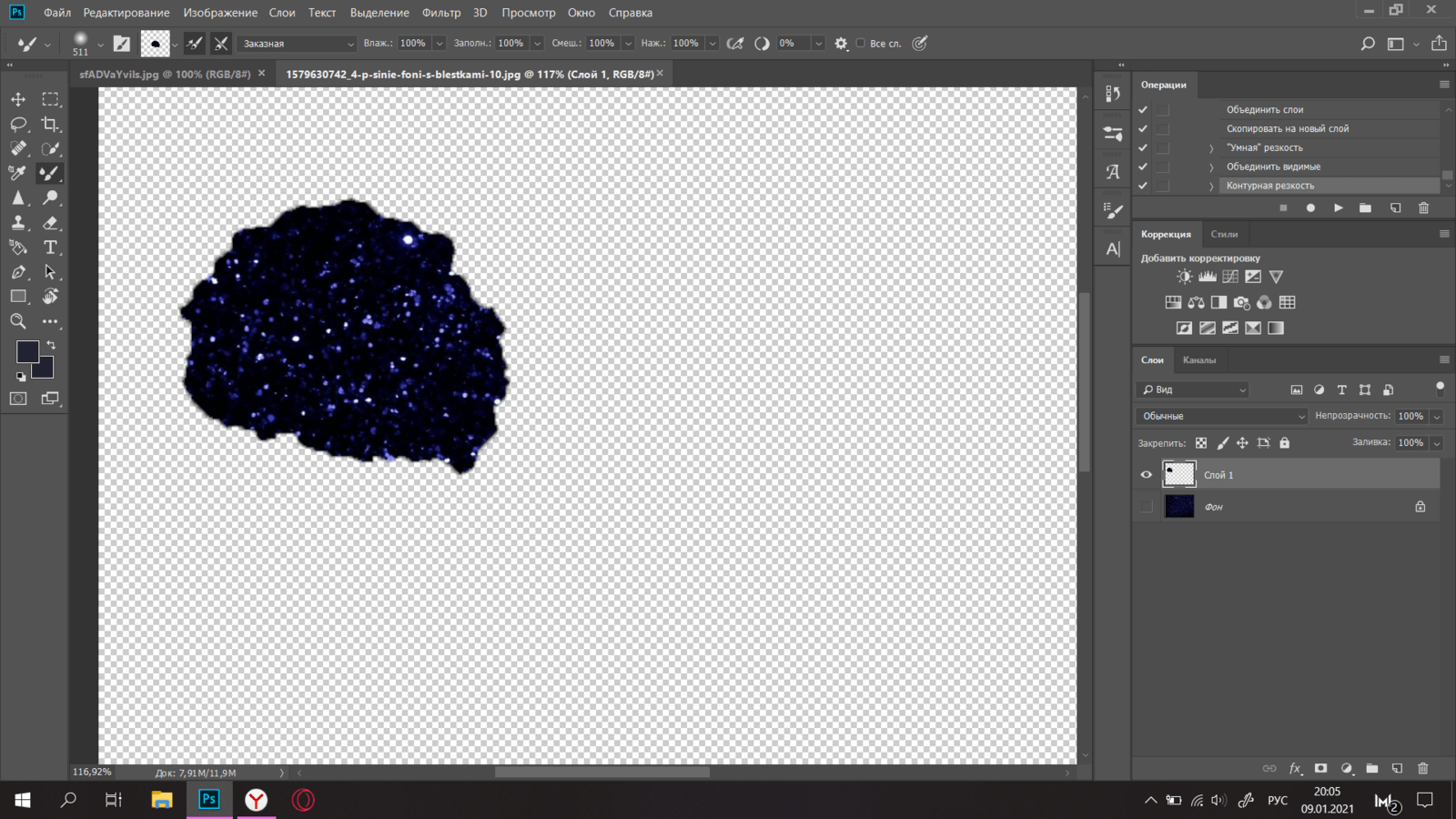Select the Rectangle shape tool
The height and width of the screenshot is (819, 1456).
pyautogui.click(x=18, y=297)
